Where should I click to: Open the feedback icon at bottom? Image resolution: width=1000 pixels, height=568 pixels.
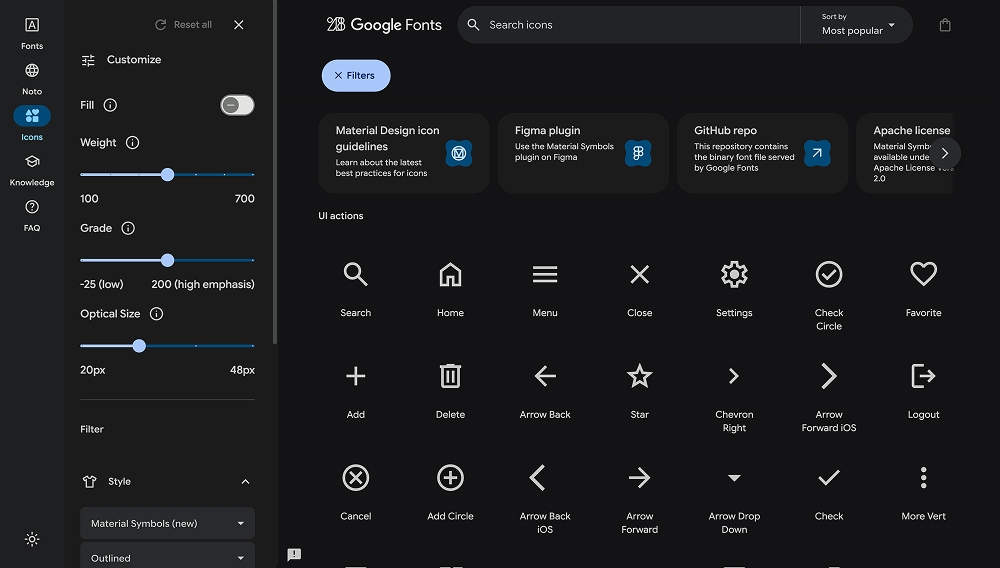[x=294, y=554]
